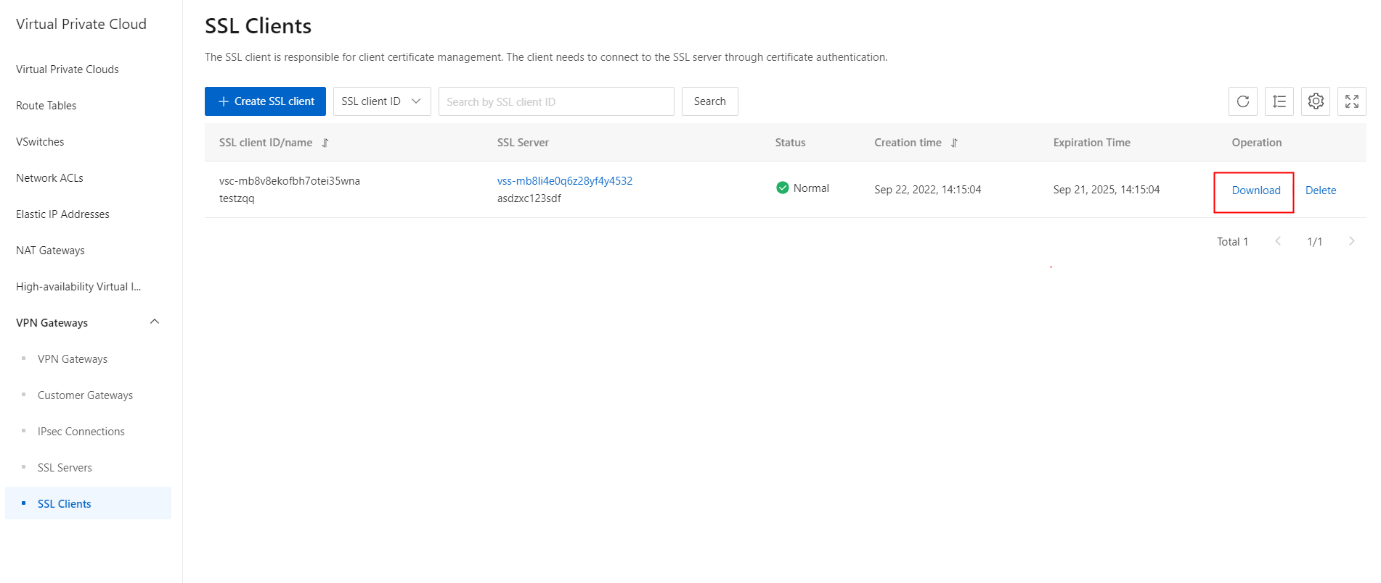Open SSL Servers in sidebar
This screenshot has height=583, width=1381.
[65, 467]
